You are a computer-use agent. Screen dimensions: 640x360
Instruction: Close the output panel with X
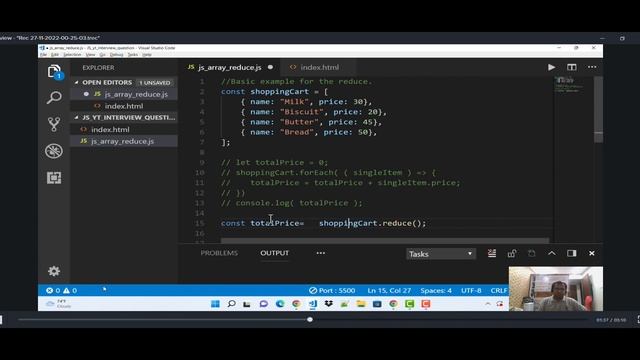click(591, 253)
